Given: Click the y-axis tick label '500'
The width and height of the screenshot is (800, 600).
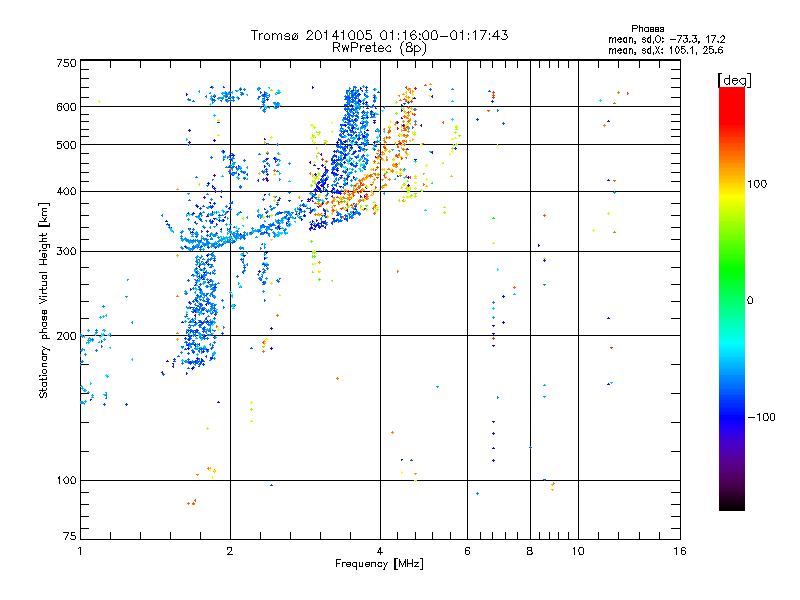Looking at the screenshot, I should [66, 145].
